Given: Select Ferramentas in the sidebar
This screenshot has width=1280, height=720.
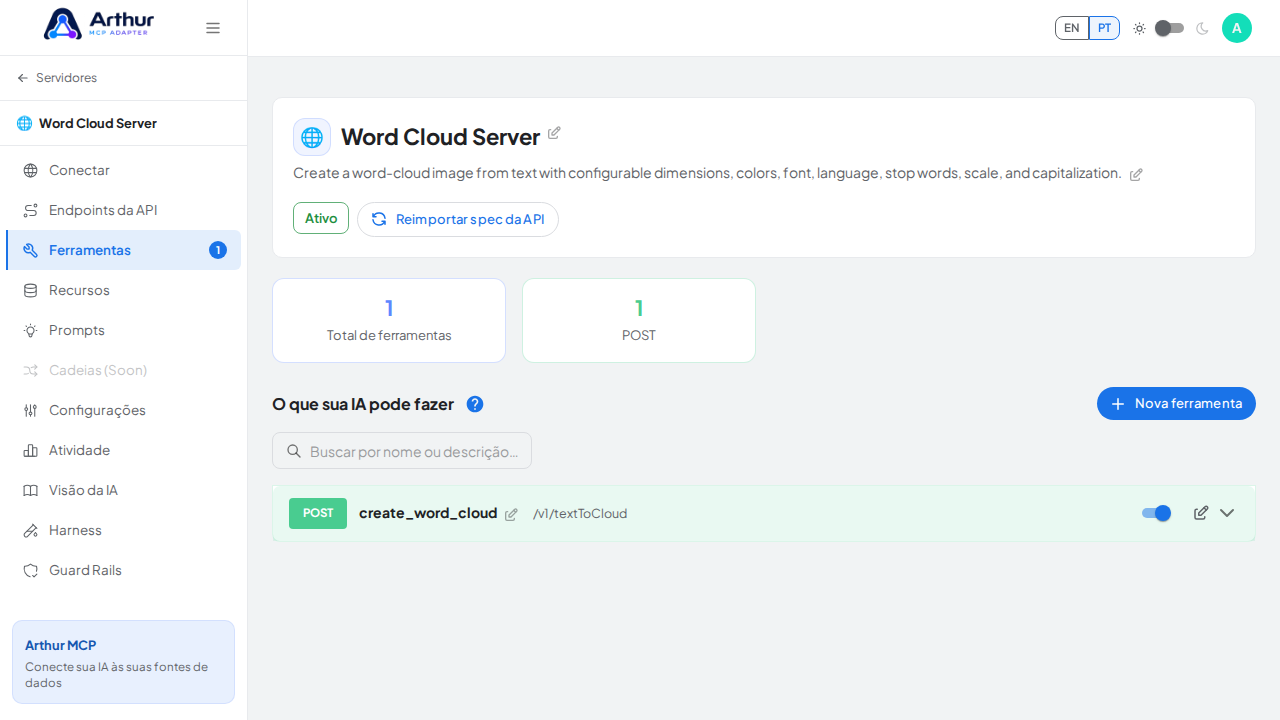Looking at the screenshot, I should pyautogui.click(x=123, y=250).
